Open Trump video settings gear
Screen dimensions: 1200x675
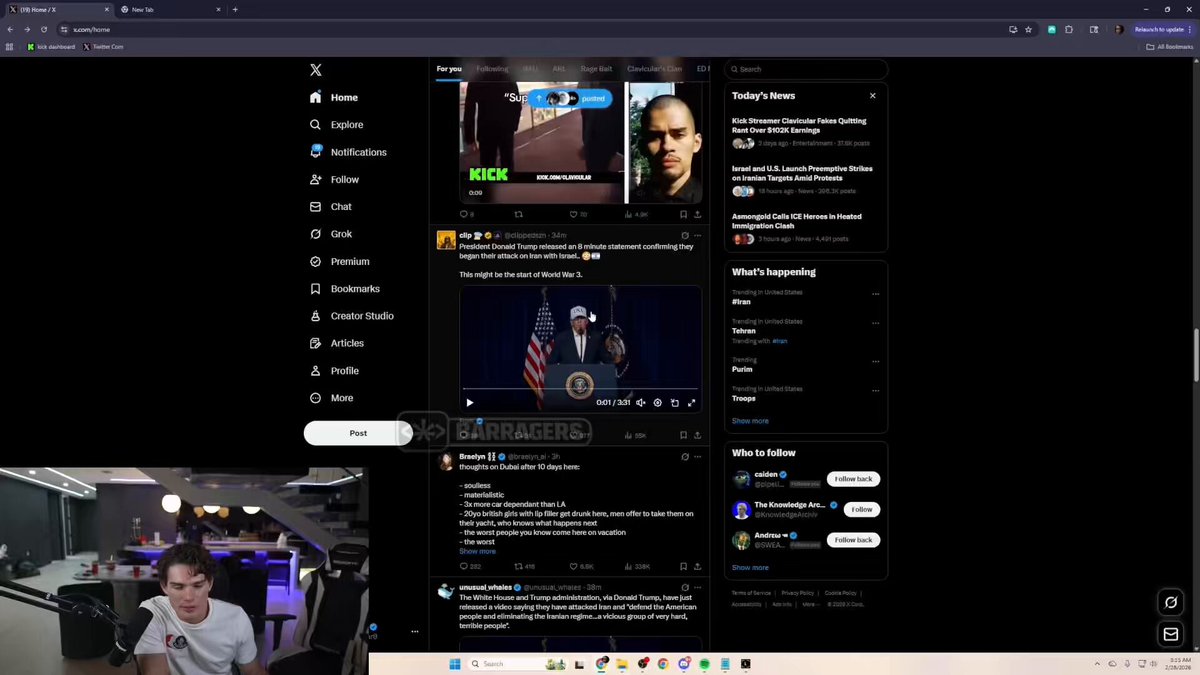pos(657,403)
